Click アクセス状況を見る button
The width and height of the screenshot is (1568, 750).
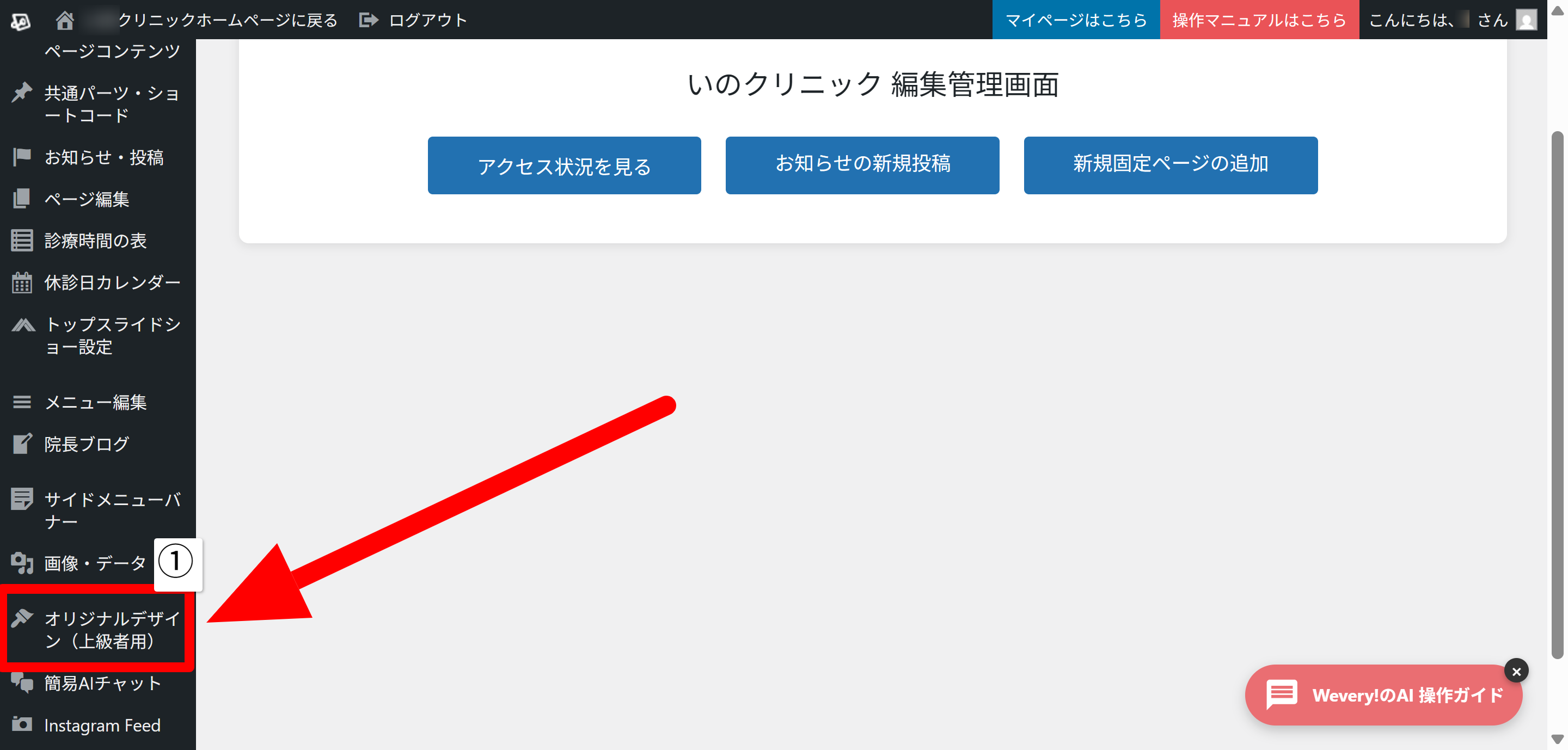(x=563, y=165)
